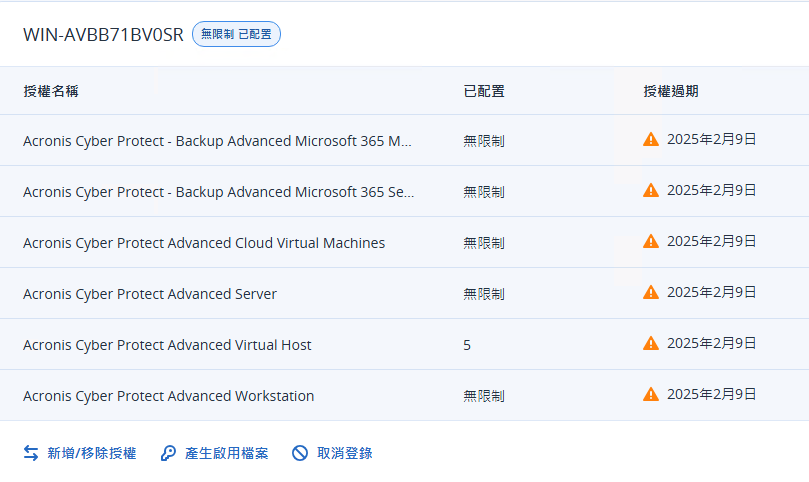809x482 pixels.
Task: Select Backup Advanced Microsoft 365 M... license name
Action: (x=217, y=141)
